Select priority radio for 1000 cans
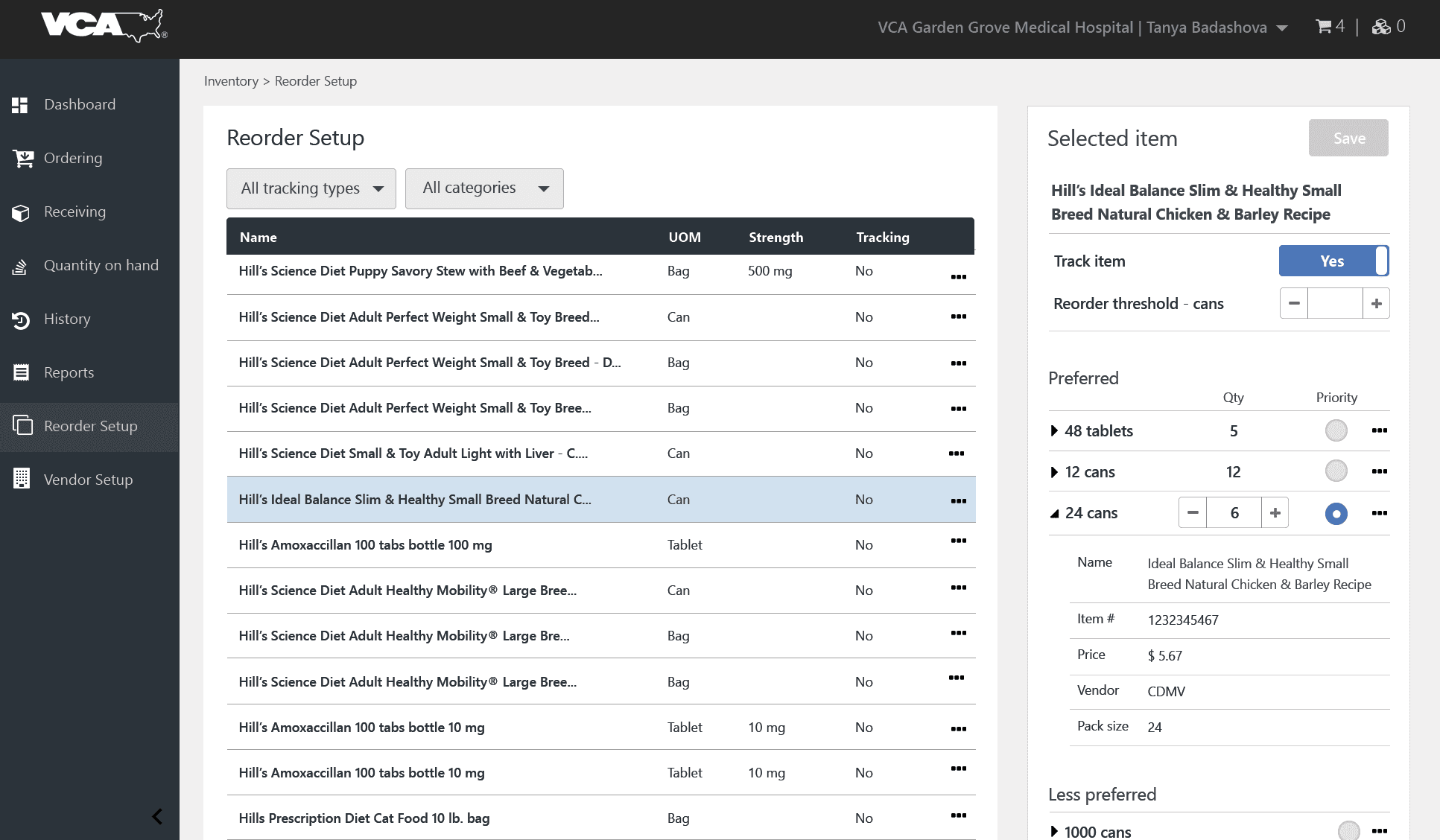 tap(1349, 830)
